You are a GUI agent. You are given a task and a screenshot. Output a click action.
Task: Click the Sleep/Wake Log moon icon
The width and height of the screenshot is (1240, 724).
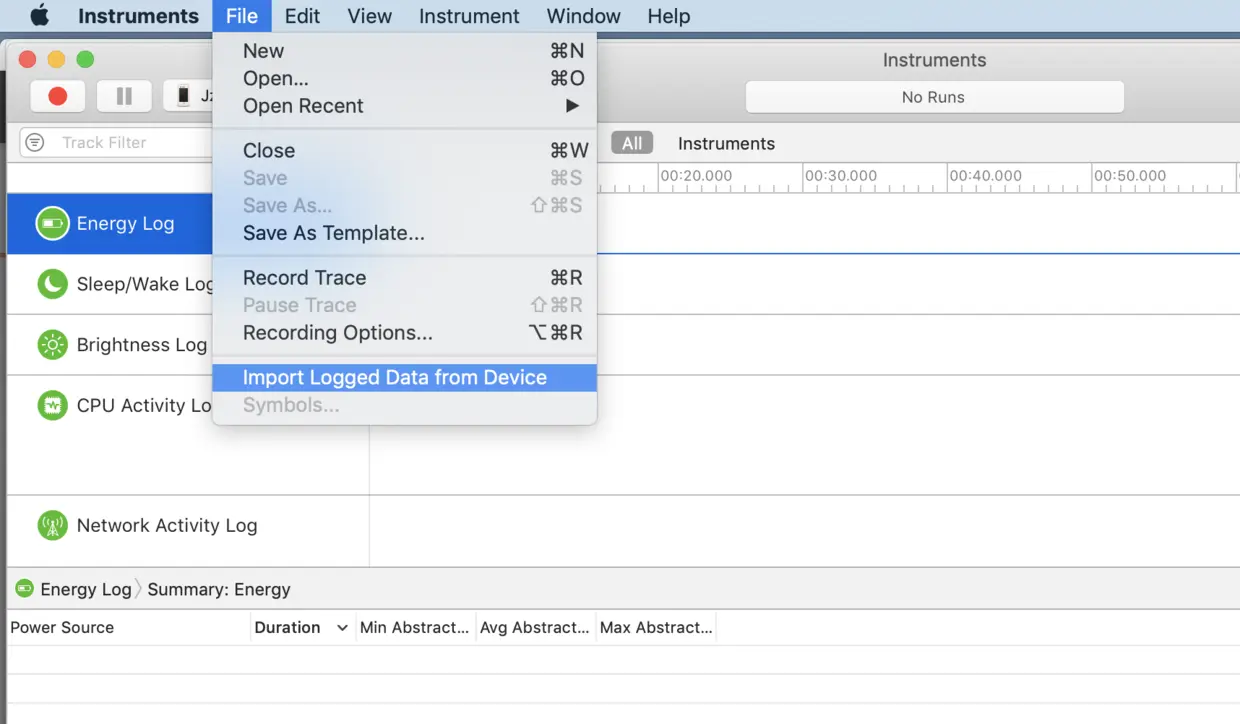(x=52, y=284)
